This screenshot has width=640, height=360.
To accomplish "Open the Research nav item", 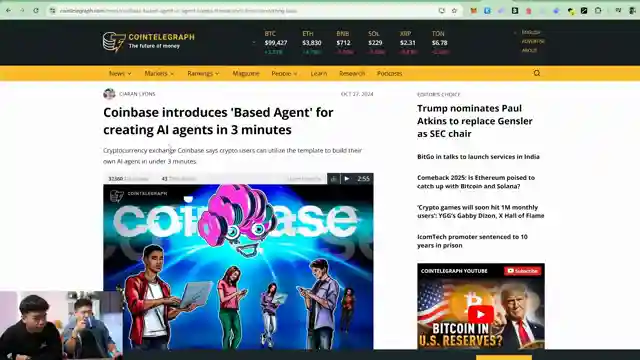I will (352, 73).
